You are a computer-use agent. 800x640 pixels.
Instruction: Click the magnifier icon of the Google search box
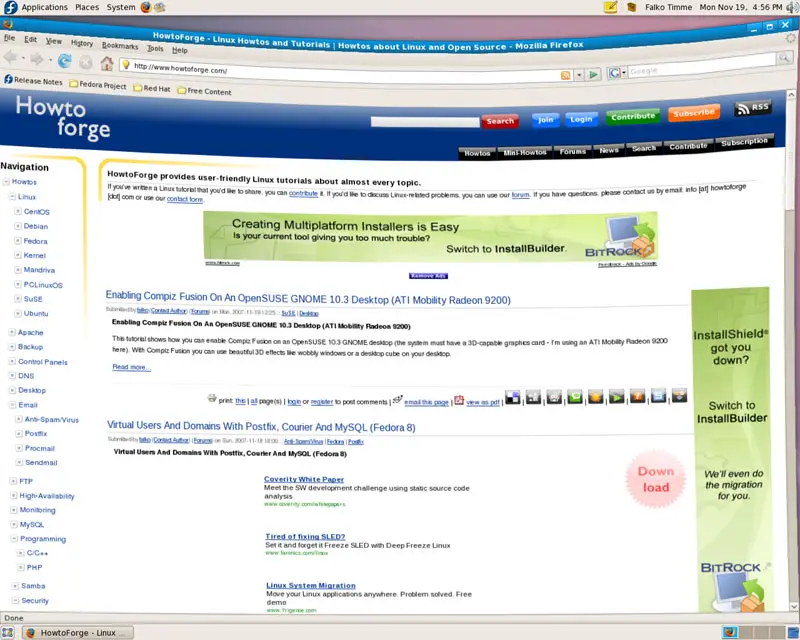[x=784, y=59]
